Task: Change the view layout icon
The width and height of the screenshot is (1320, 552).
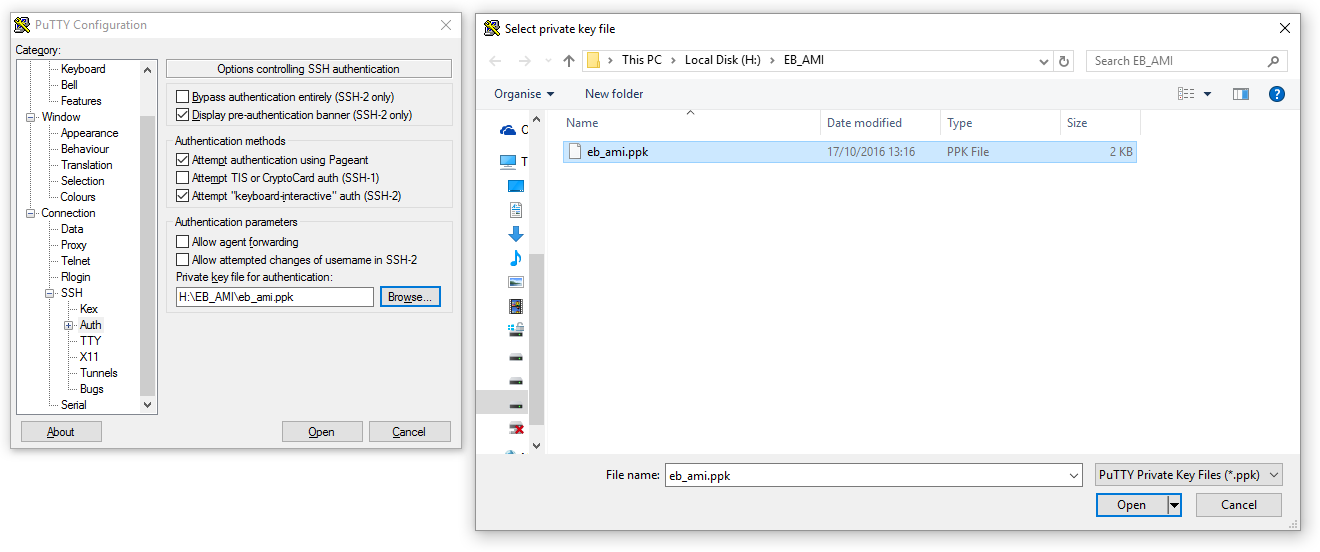Action: pos(1187,94)
